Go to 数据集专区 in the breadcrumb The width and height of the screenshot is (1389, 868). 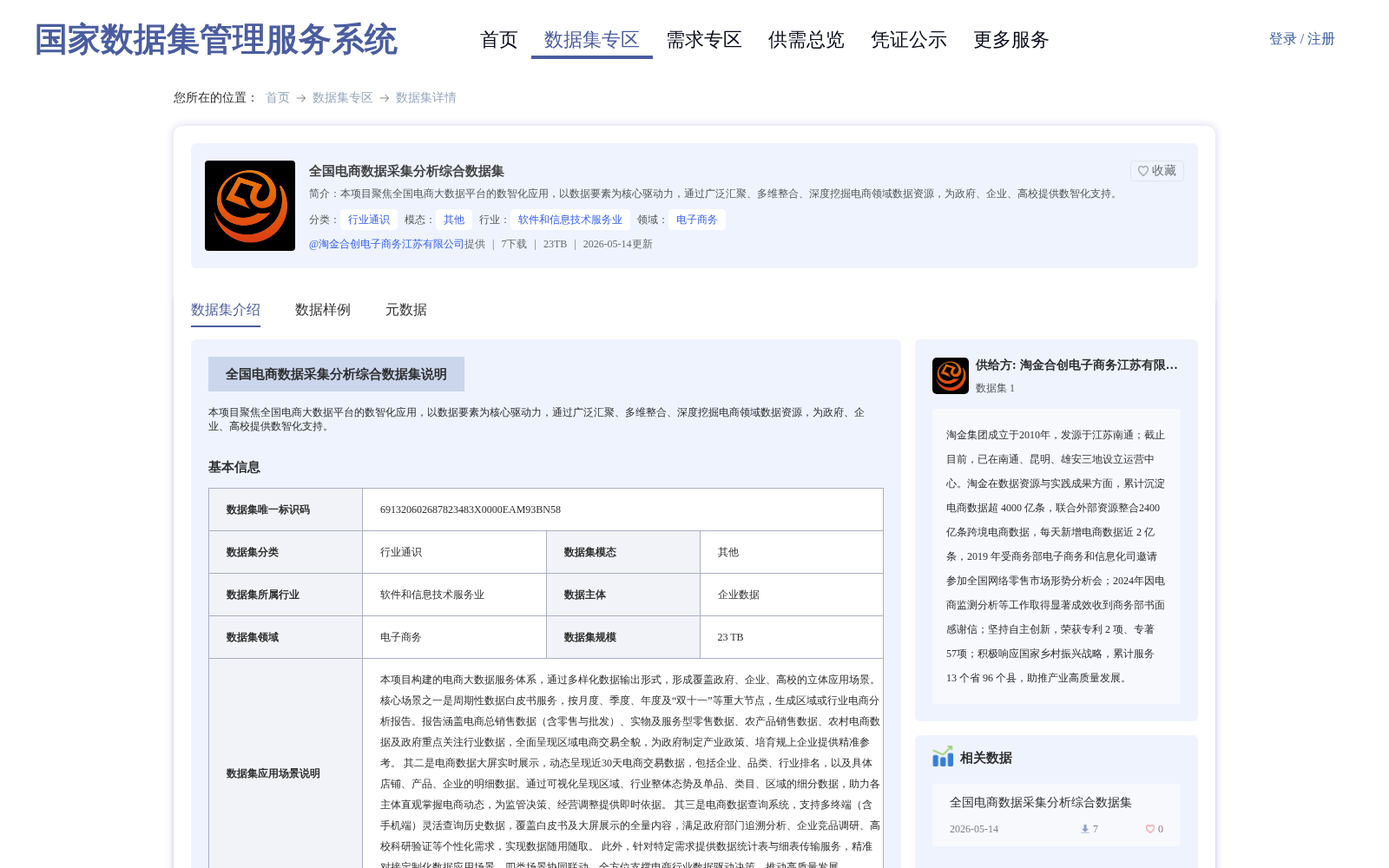tap(343, 98)
